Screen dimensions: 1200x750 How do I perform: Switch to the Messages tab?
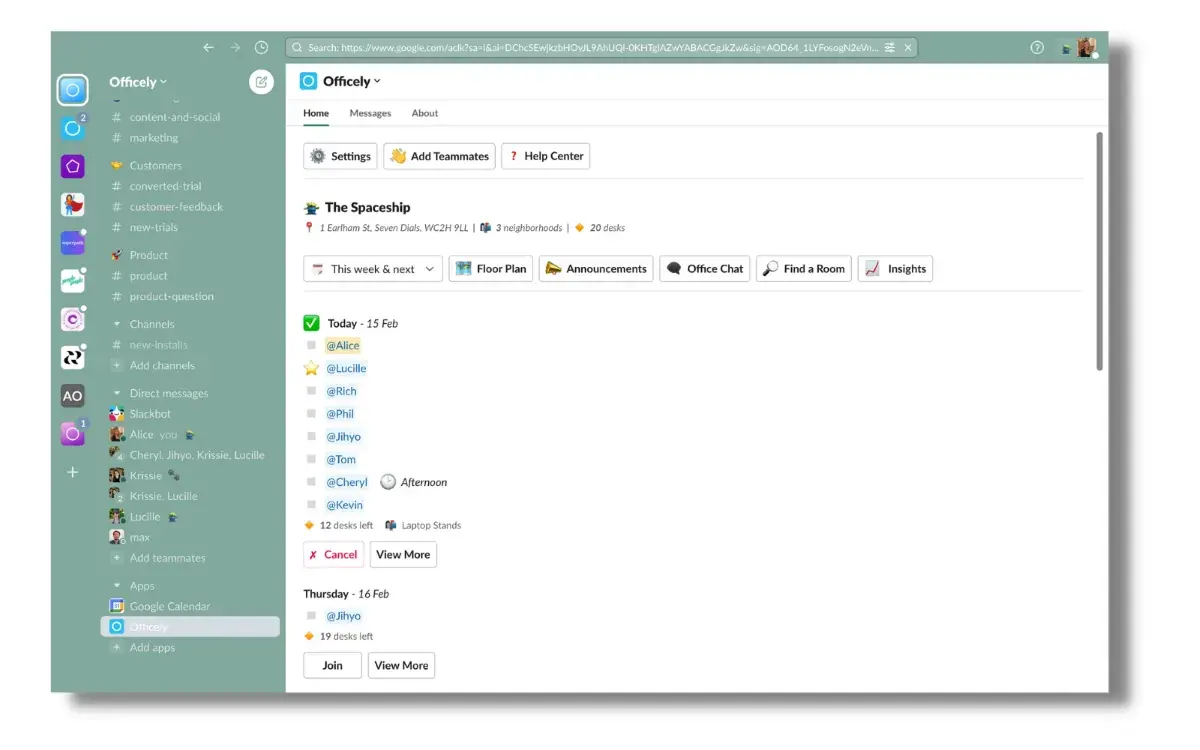point(370,113)
